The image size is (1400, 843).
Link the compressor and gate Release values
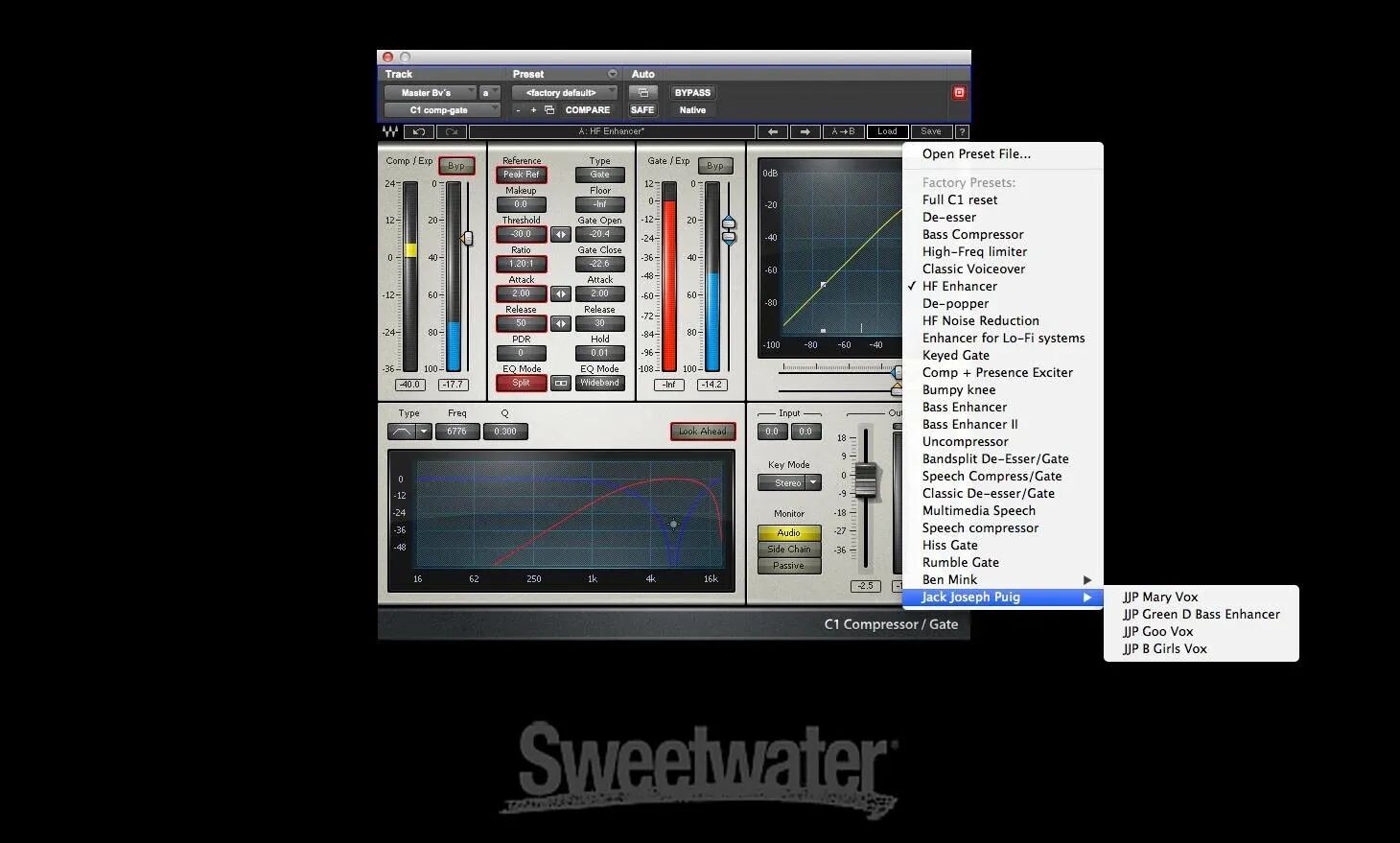561,323
